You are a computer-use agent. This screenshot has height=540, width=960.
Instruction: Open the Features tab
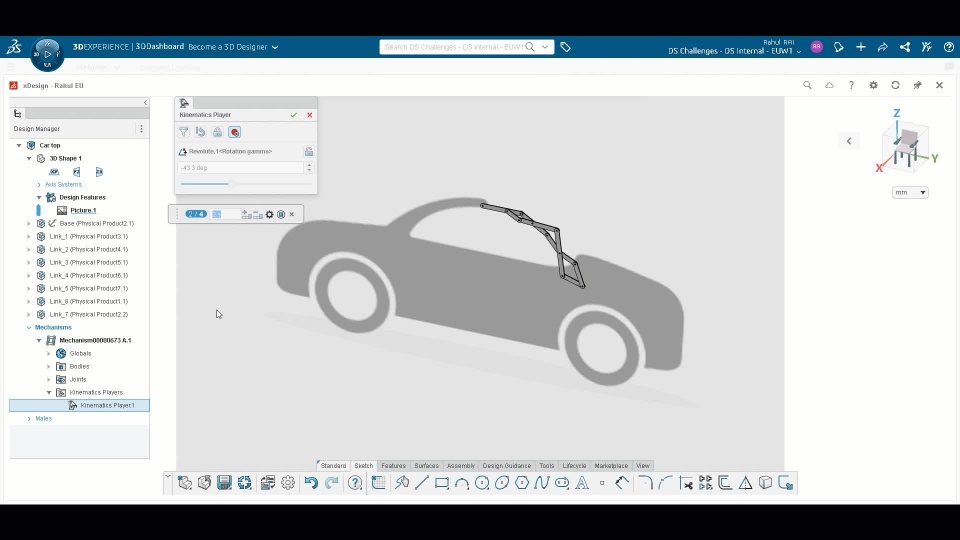tap(393, 465)
